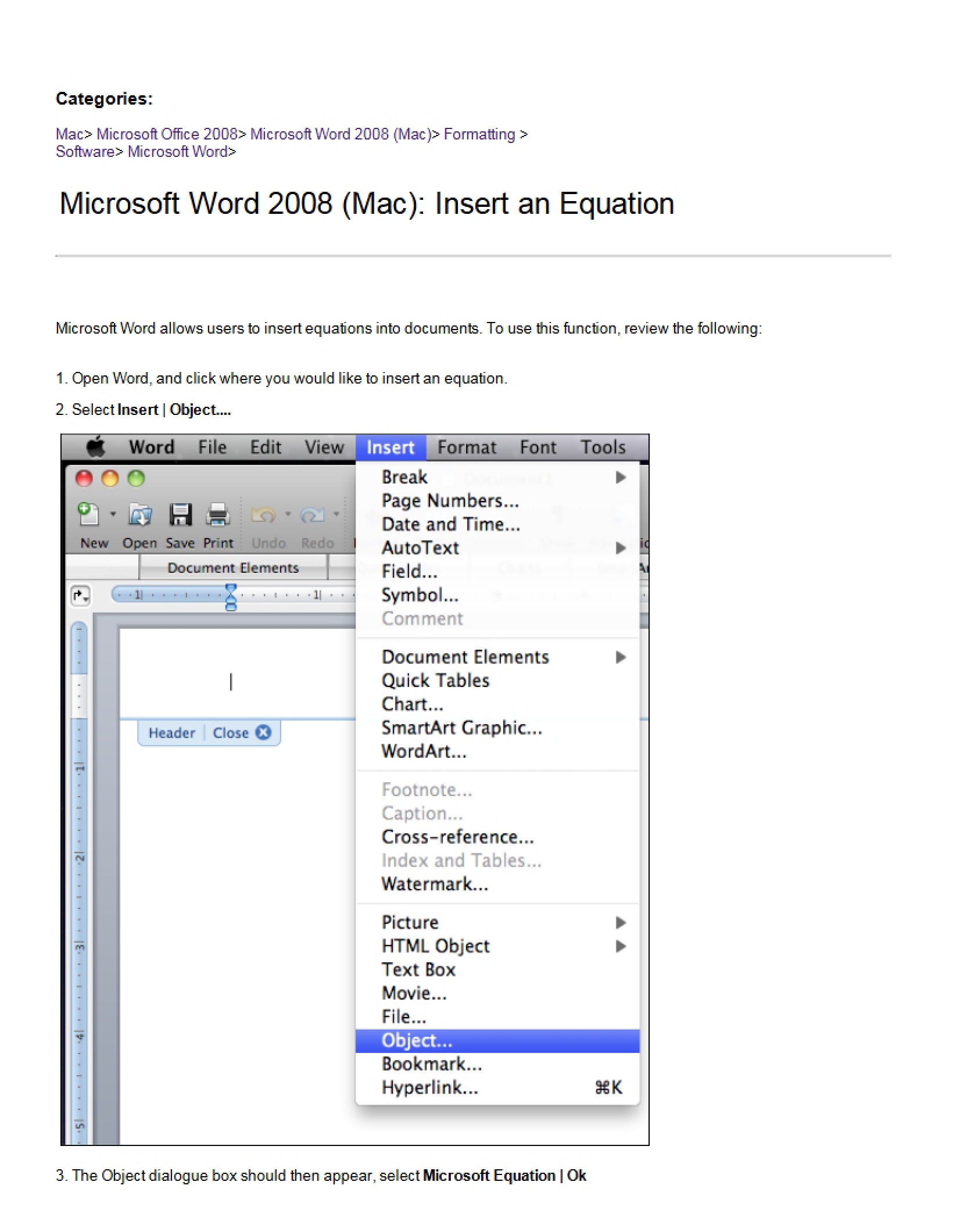Viewport: 953px width, 1232px height.
Task: Click the Document Elements tab below toolbar
Action: [233, 568]
